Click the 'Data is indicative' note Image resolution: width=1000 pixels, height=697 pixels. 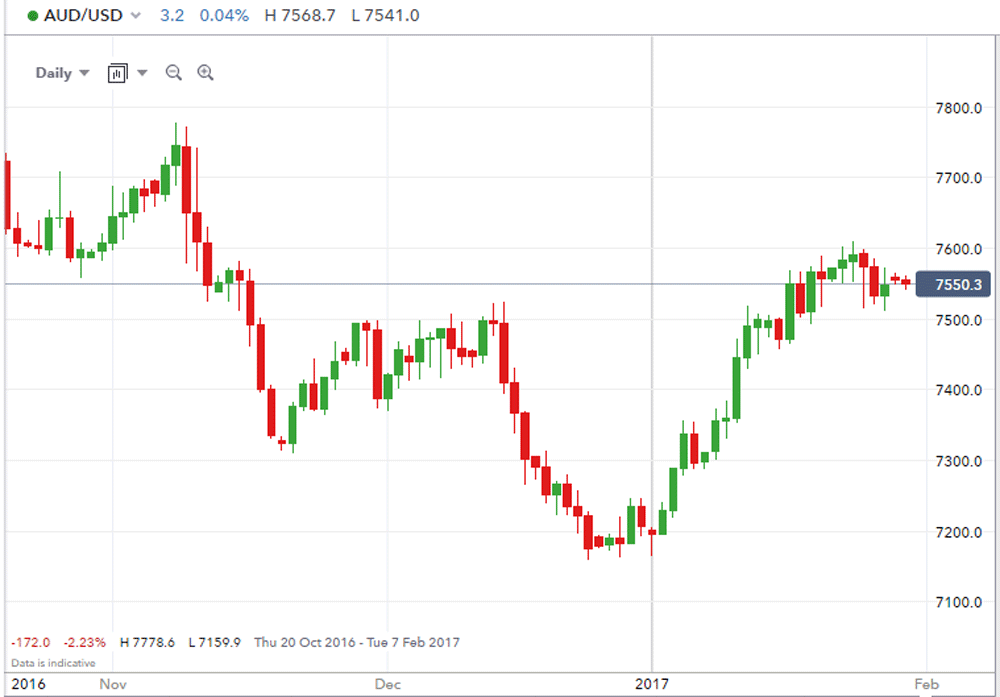[53, 663]
